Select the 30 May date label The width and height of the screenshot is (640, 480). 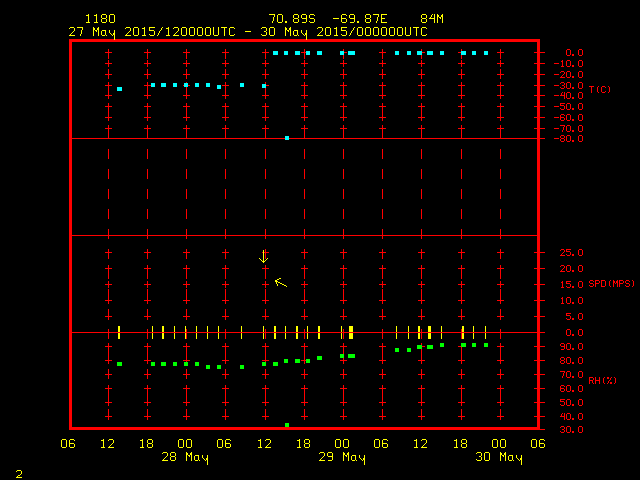(498, 458)
